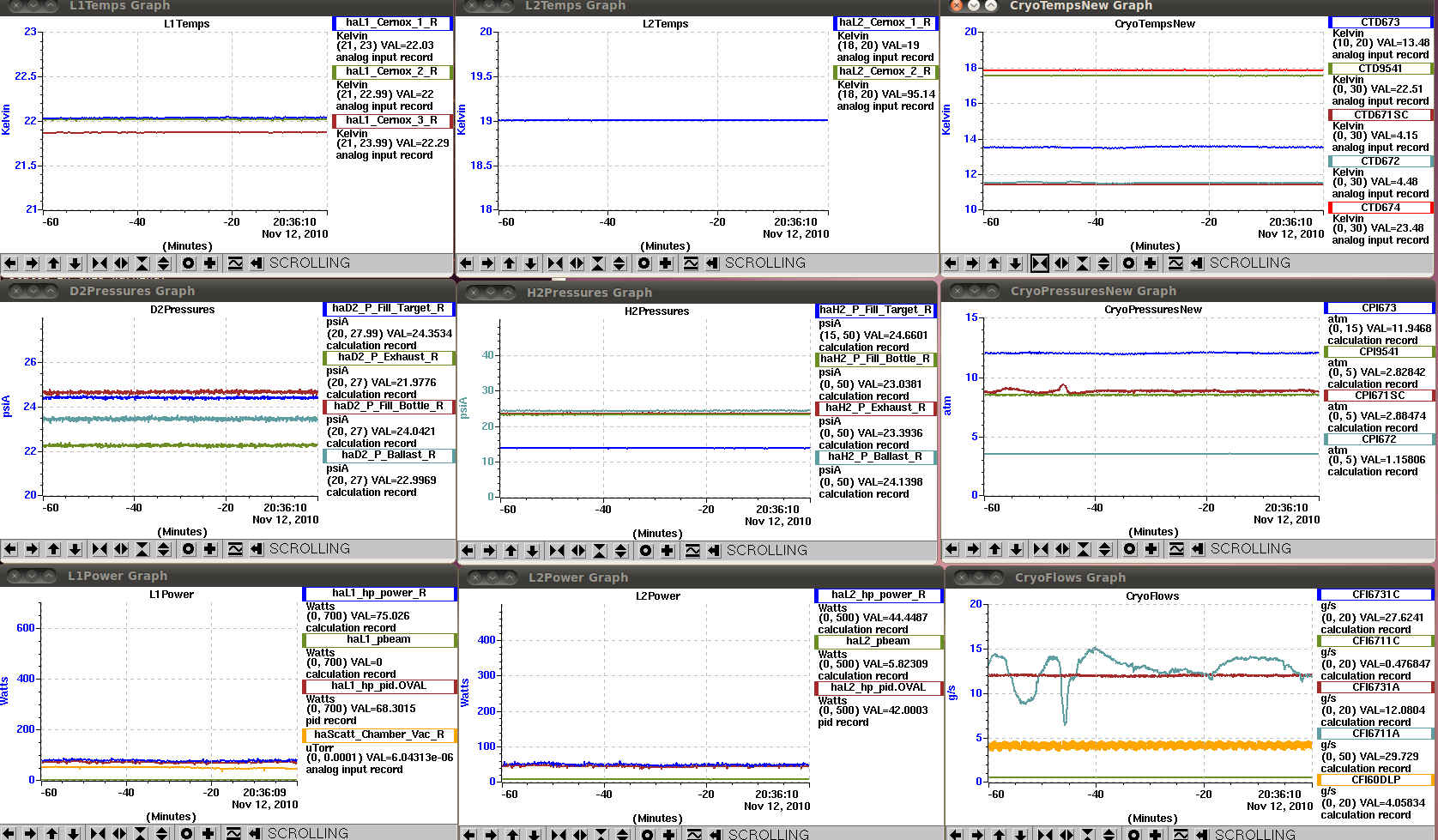Expand vertical axis in L1Temps graph

pyautogui.click(x=164, y=263)
